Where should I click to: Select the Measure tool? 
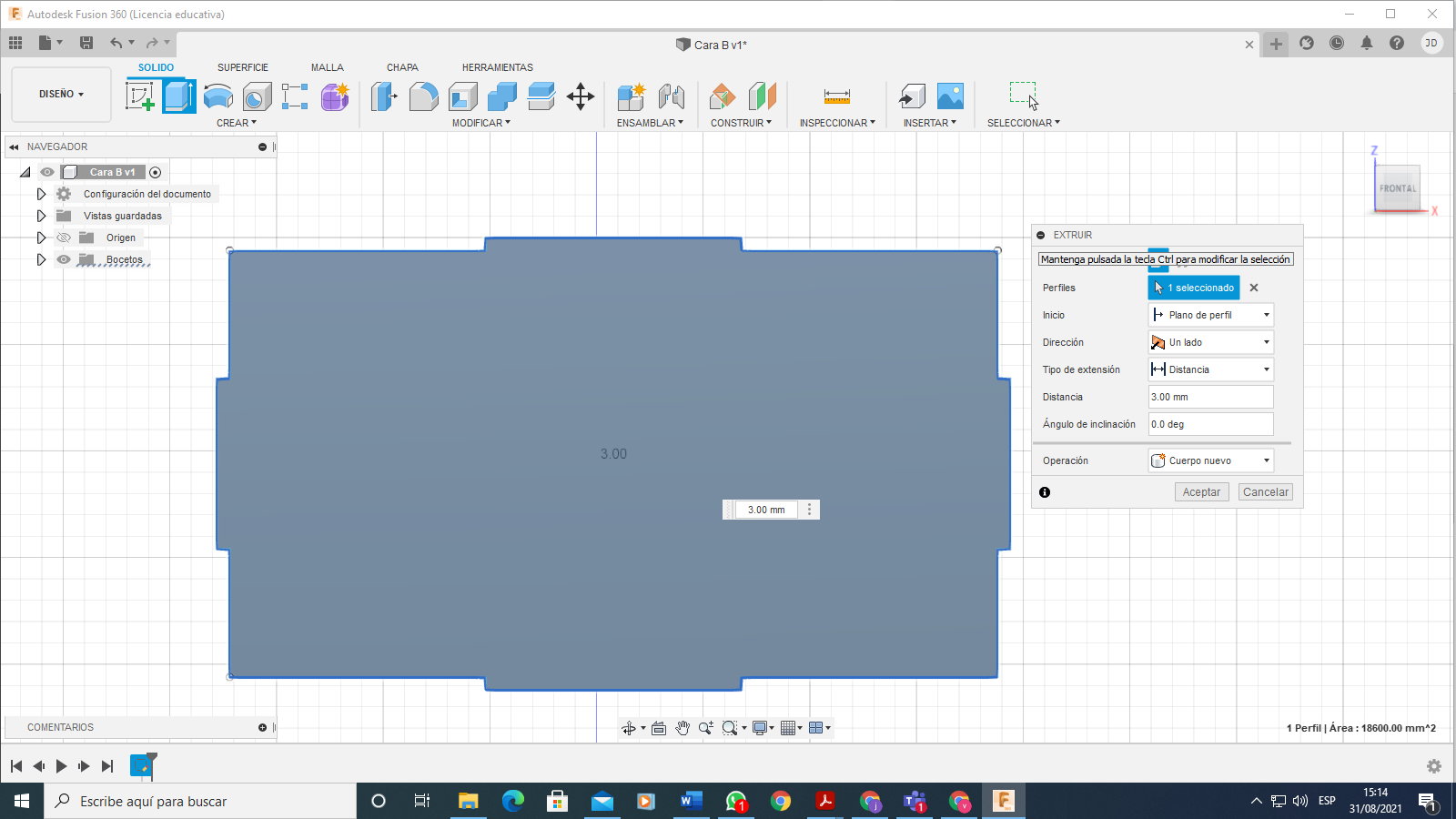837,96
